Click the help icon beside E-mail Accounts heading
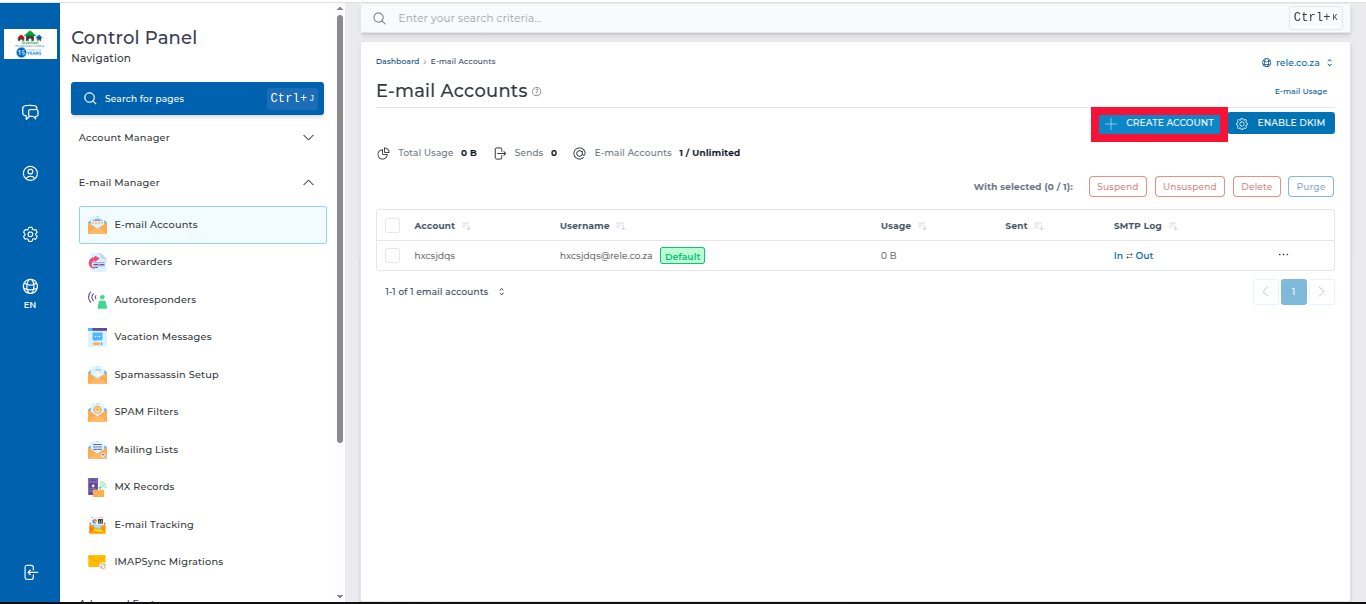Image resolution: width=1366 pixels, height=604 pixels. [537, 92]
